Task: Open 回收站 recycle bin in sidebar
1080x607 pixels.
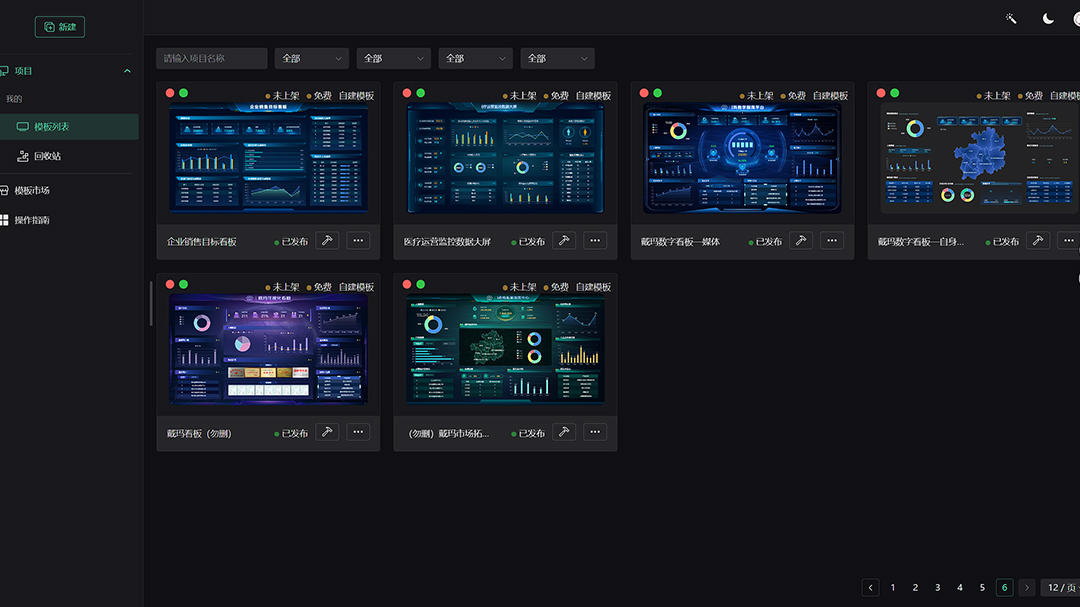Action: click(x=47, y=156)
